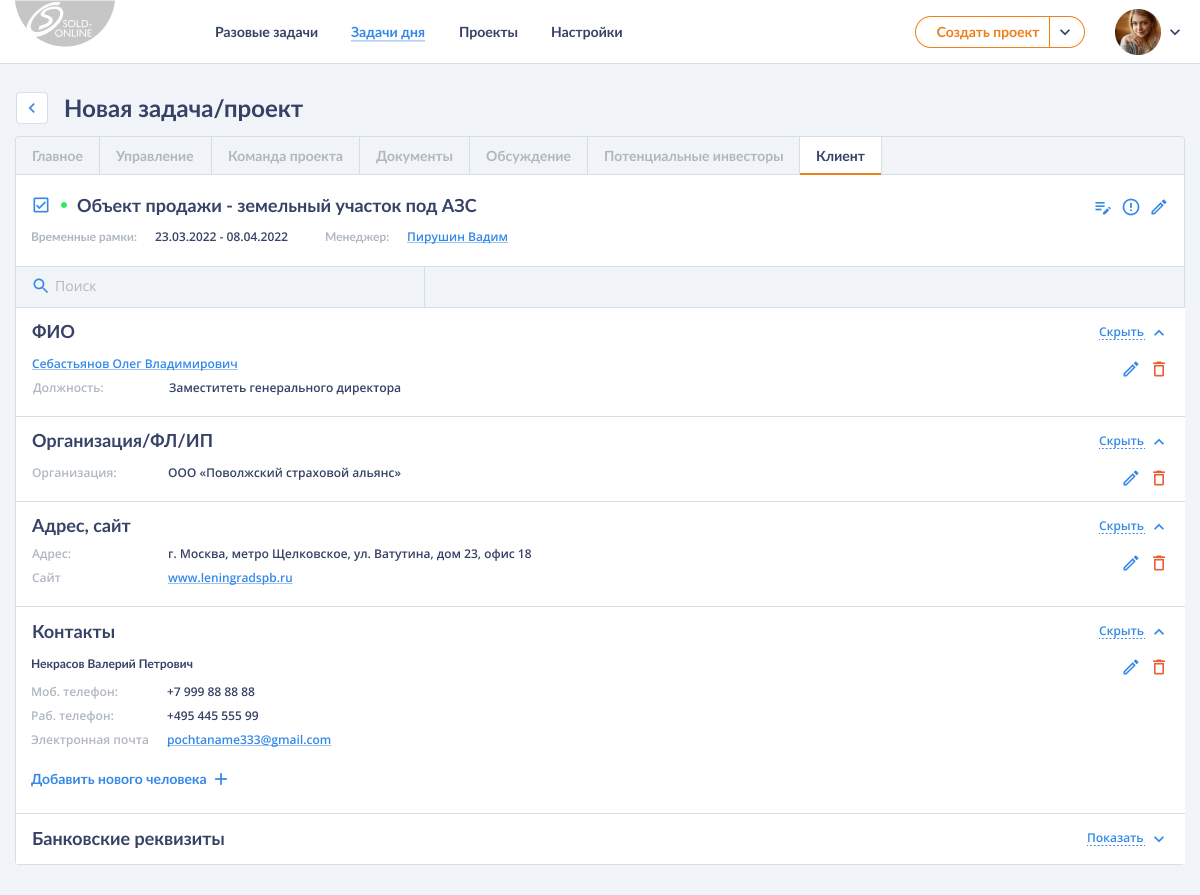
Task: Open the user avatar menu chevron
Action: (1175, 32)
